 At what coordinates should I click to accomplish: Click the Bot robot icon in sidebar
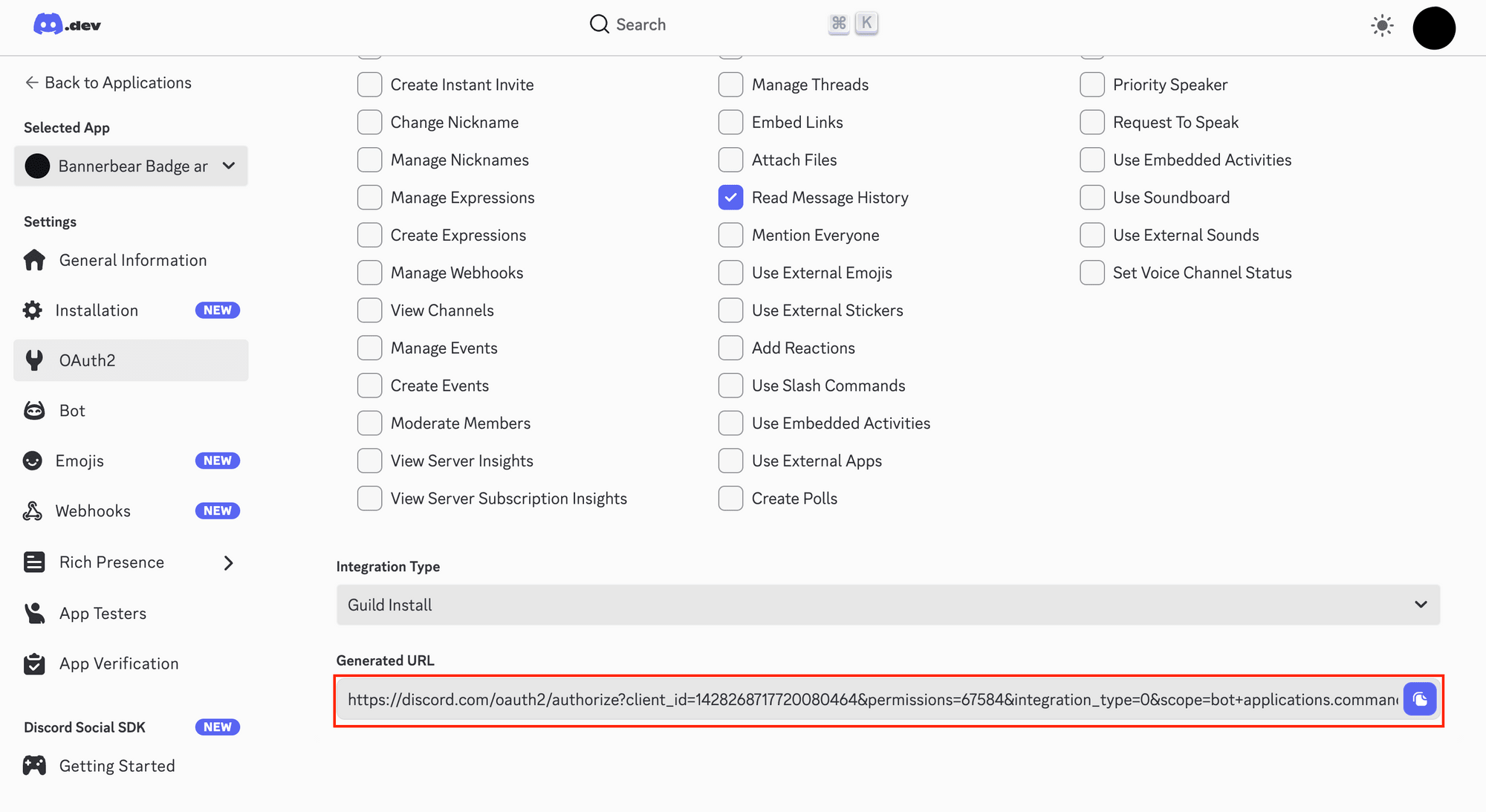click(34, 411)
